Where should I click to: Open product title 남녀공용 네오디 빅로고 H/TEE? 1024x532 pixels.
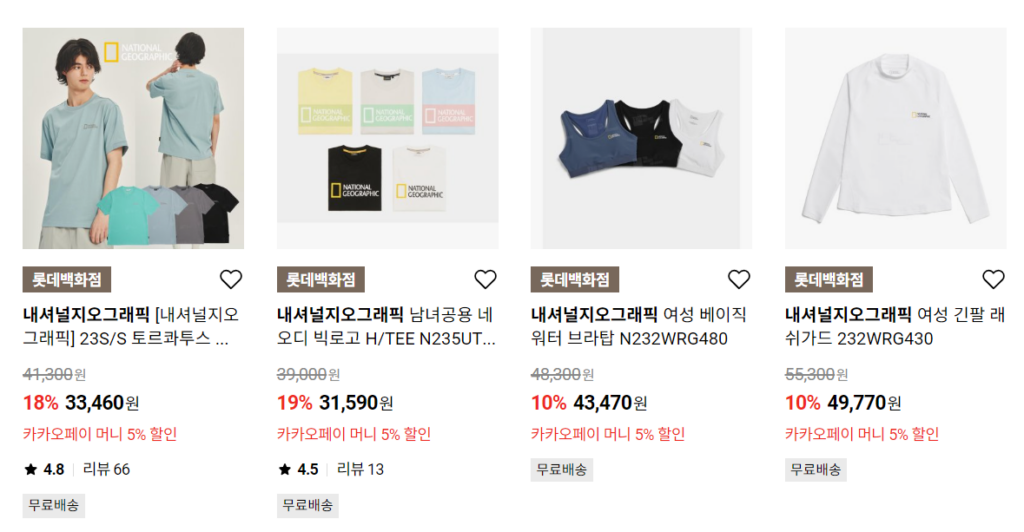(386, 326)
